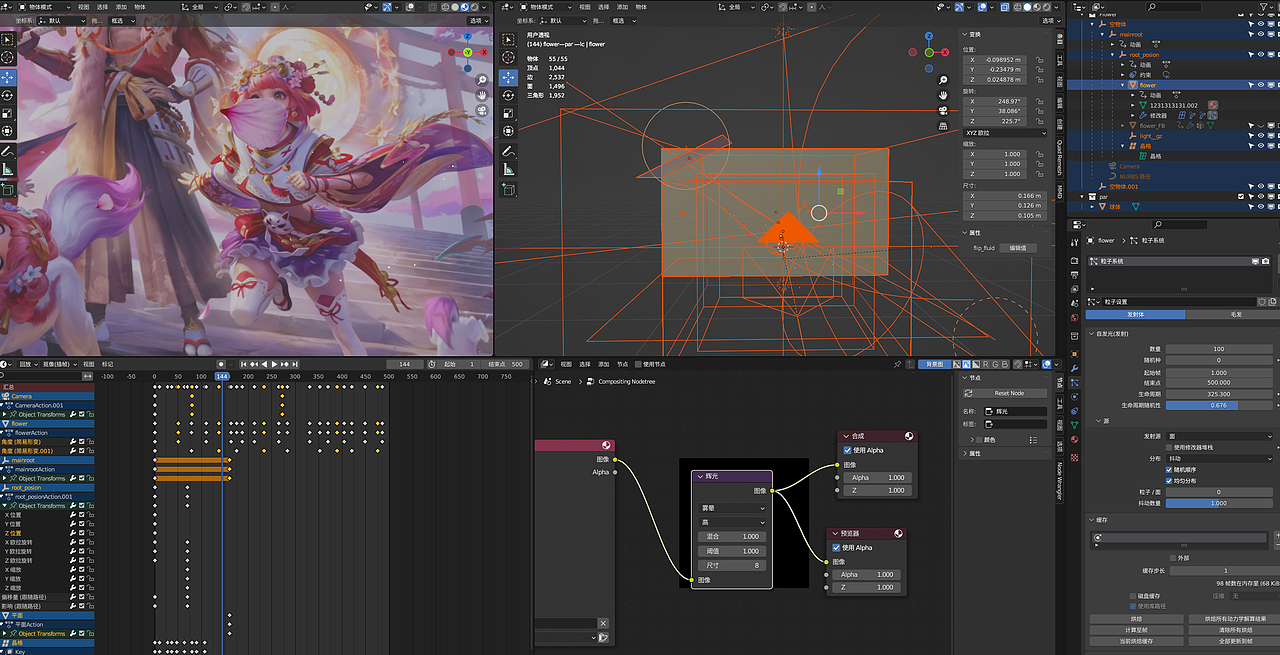
Task: Click the 清除所有烘焙 button
Action: tap(1234, 630)
